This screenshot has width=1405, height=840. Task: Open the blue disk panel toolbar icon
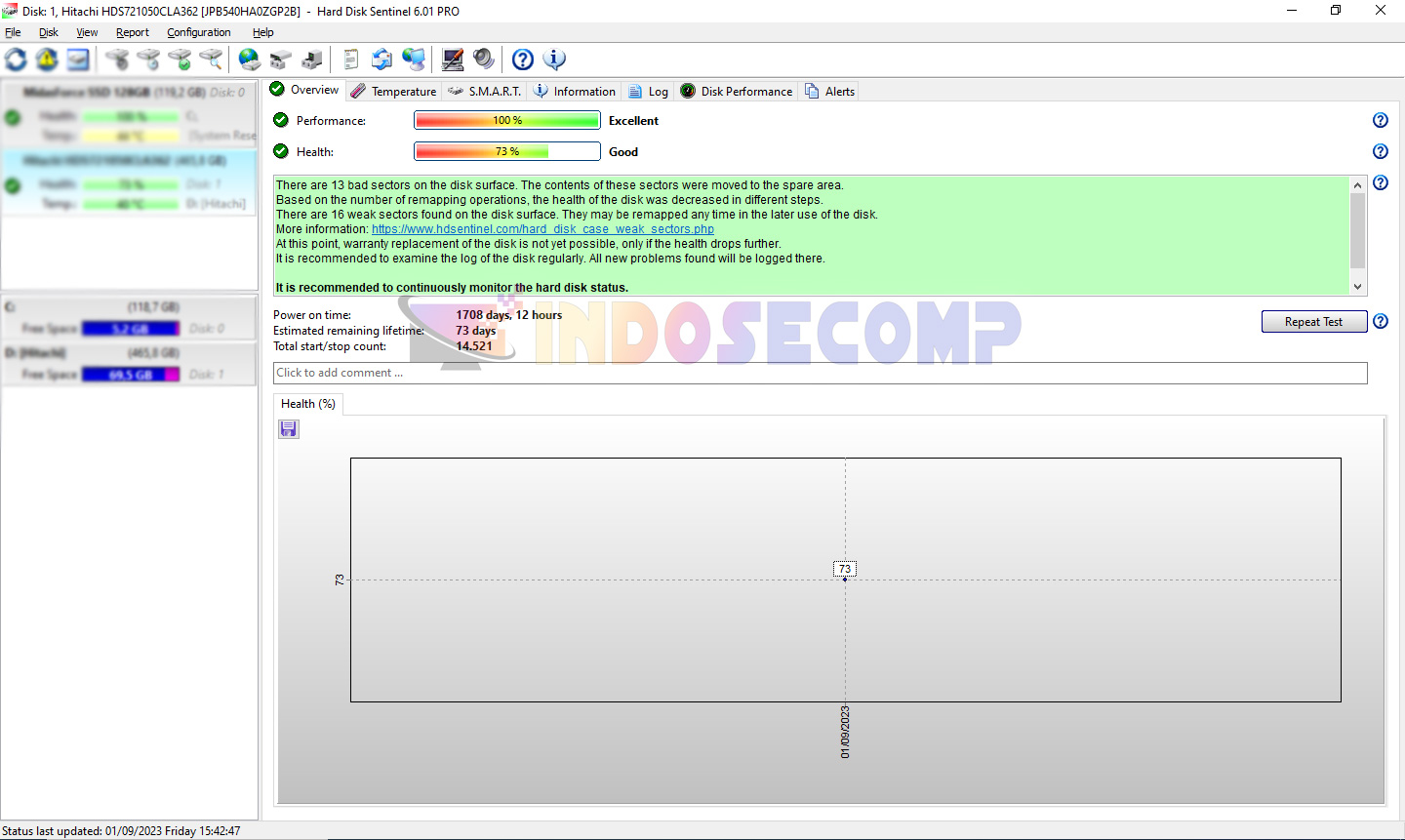(78, 60)
